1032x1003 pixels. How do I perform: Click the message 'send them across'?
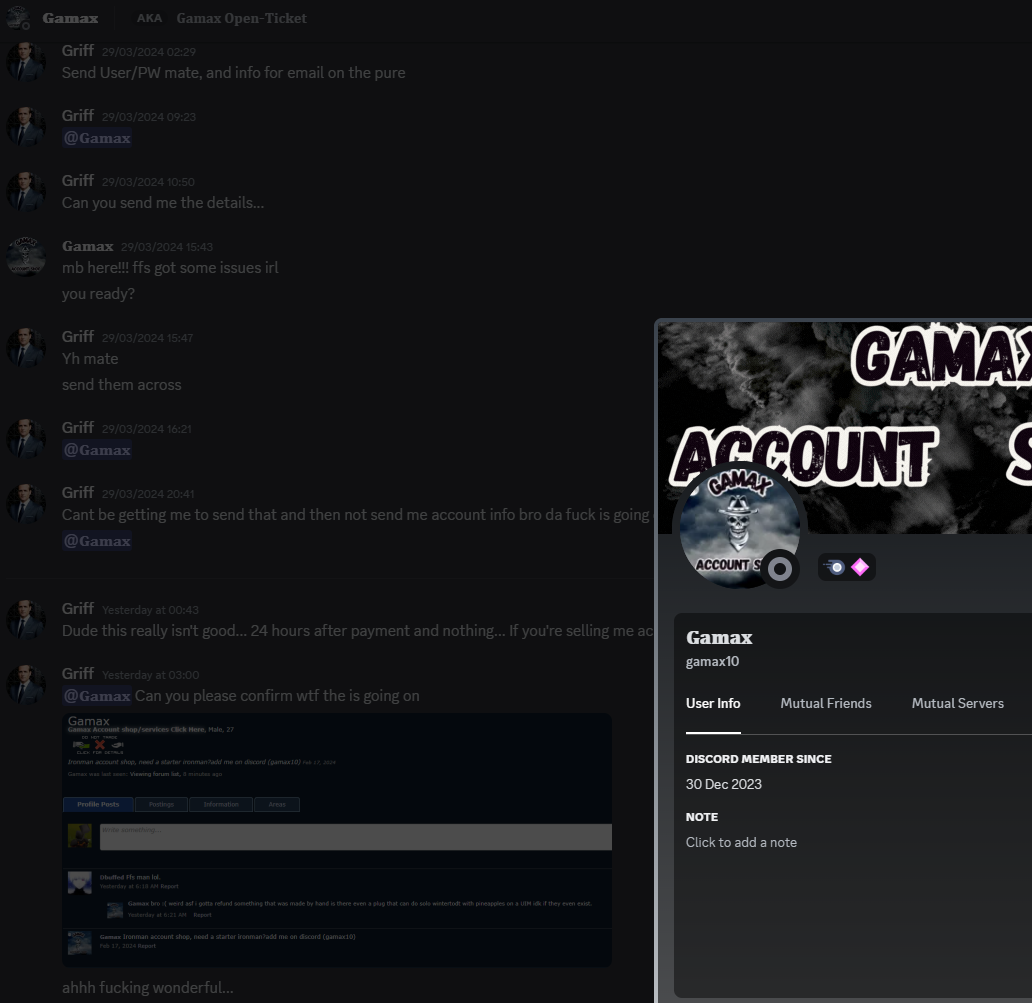coord(122,384)
